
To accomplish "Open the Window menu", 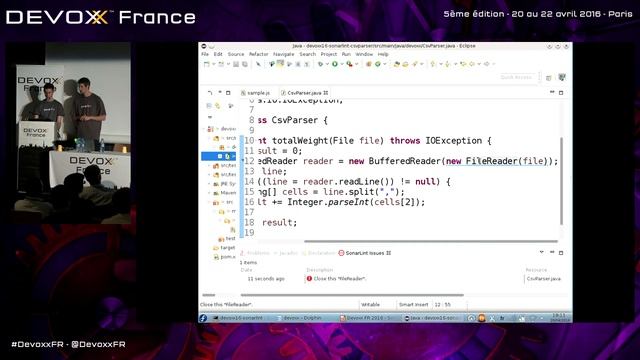I will point(364,54).
